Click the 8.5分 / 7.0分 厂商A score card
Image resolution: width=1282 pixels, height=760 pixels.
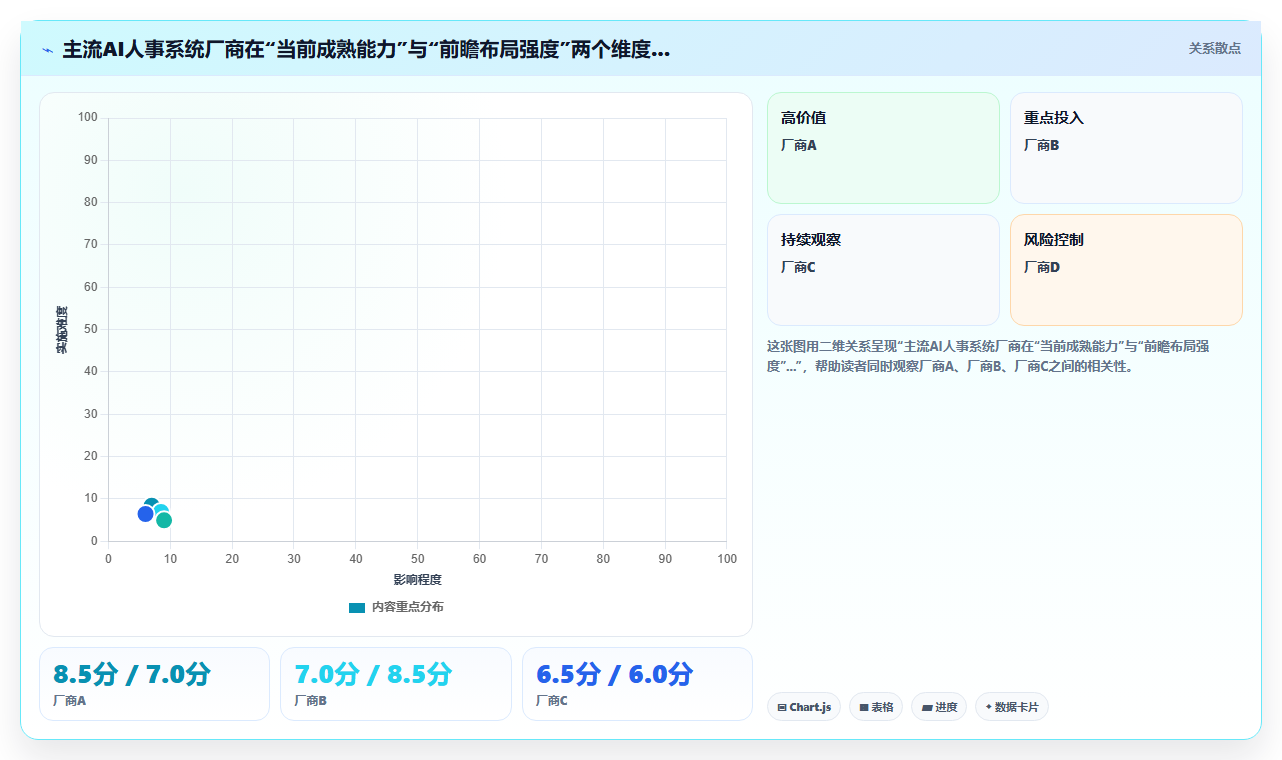click(x=154, y=684)
